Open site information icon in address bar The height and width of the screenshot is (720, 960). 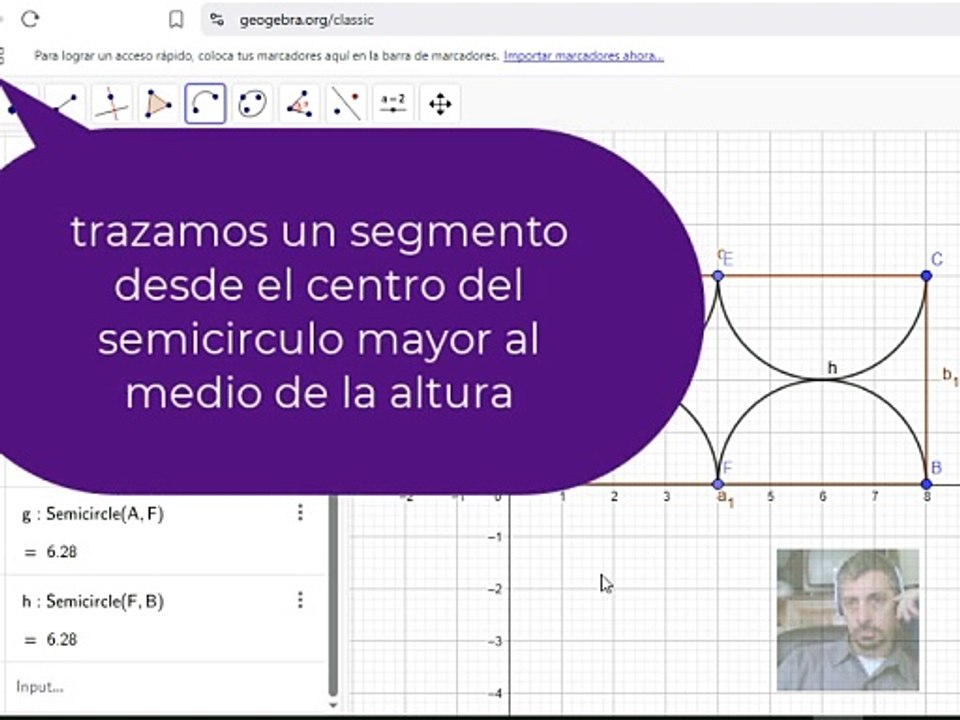click(217, 20)
